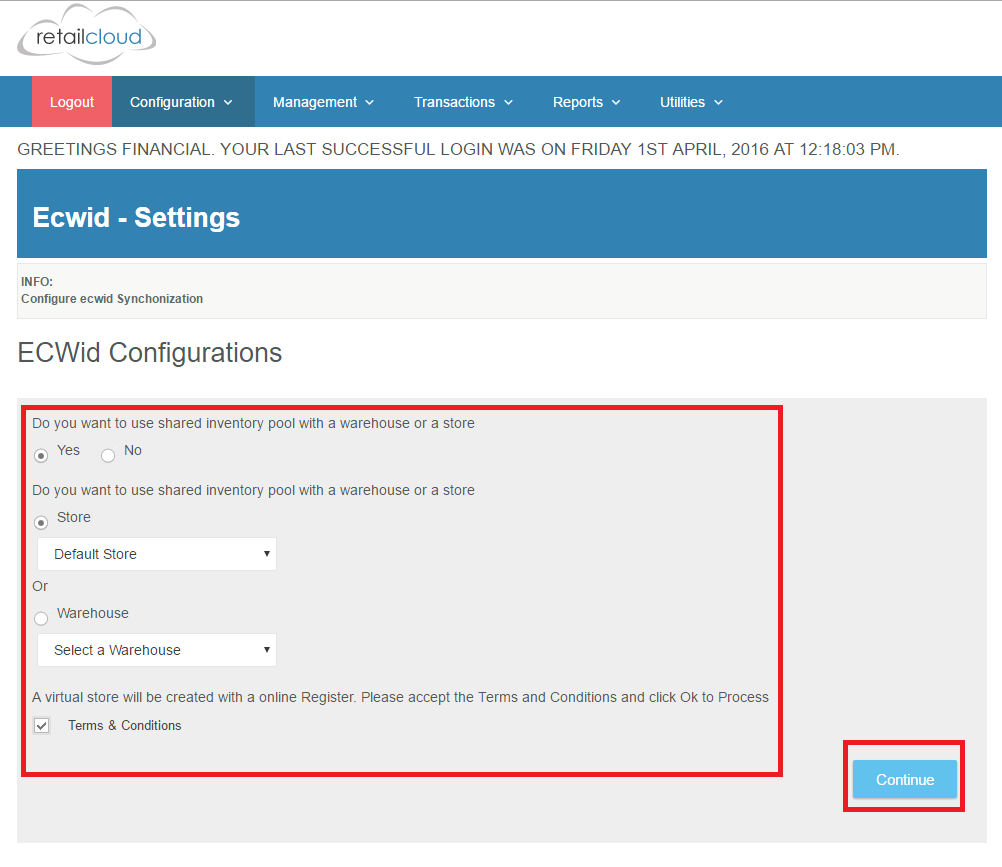Click the virtual store creation notice text
Screen dimensions: 1002x867
click(400, 697)
